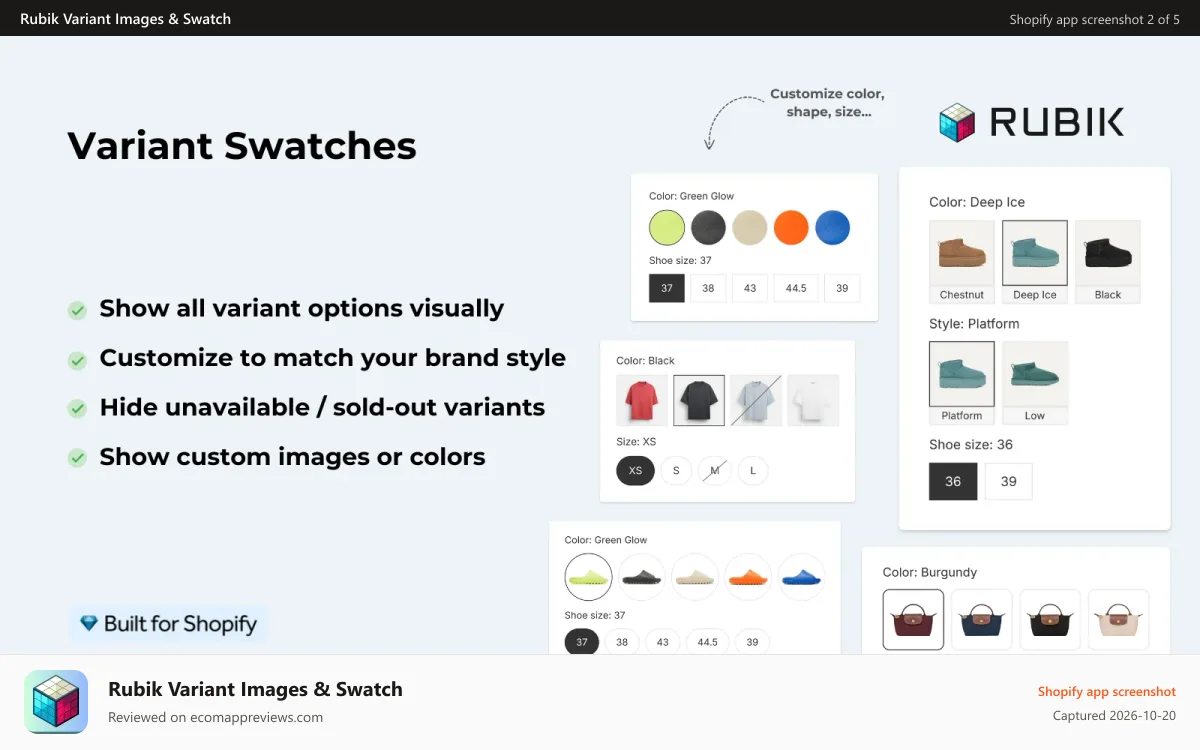Image resolution: width=1200 pixels, height=750 pixels.
Task: Select the Platform style boot image
Action: point(962,383)
